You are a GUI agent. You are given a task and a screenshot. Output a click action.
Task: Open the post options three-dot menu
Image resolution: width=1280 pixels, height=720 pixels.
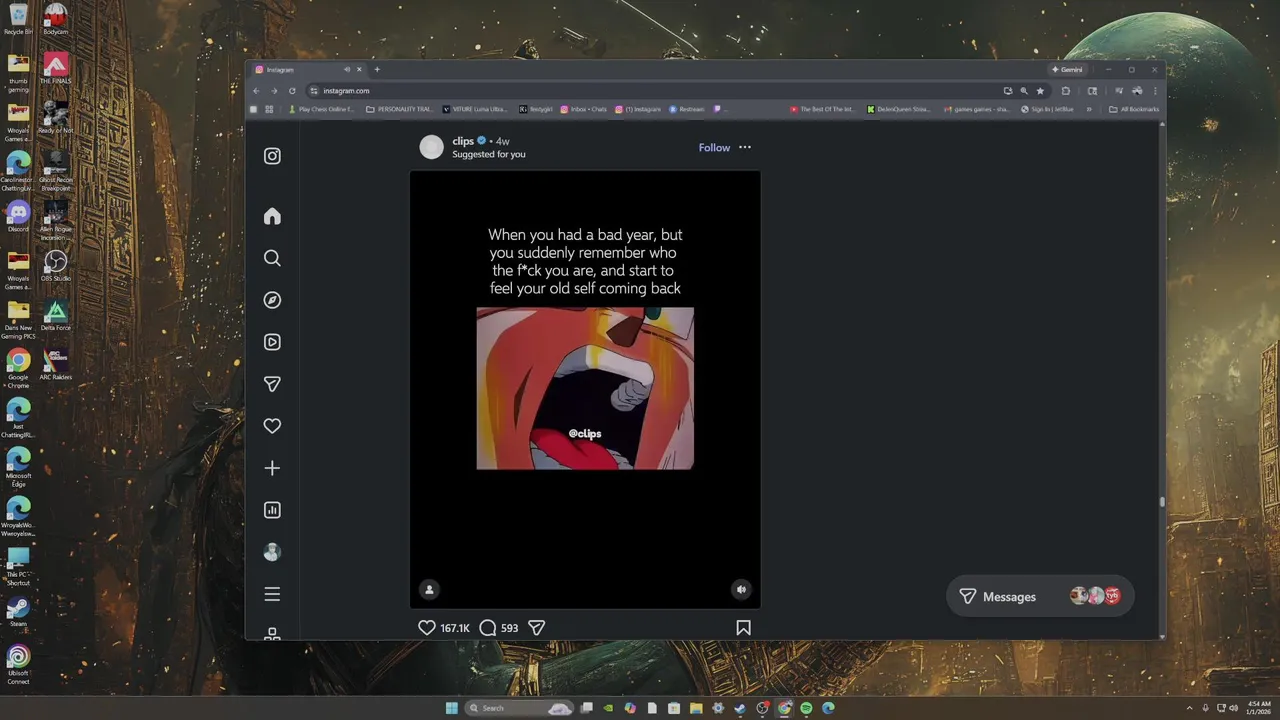coord(745,148)
